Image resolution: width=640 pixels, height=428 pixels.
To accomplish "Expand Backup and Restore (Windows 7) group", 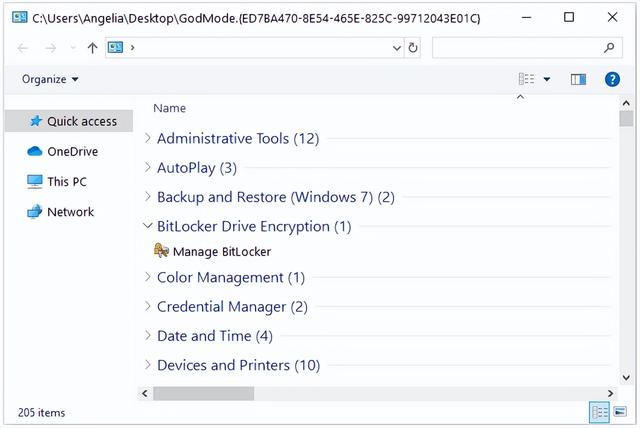I will [148, 197].
